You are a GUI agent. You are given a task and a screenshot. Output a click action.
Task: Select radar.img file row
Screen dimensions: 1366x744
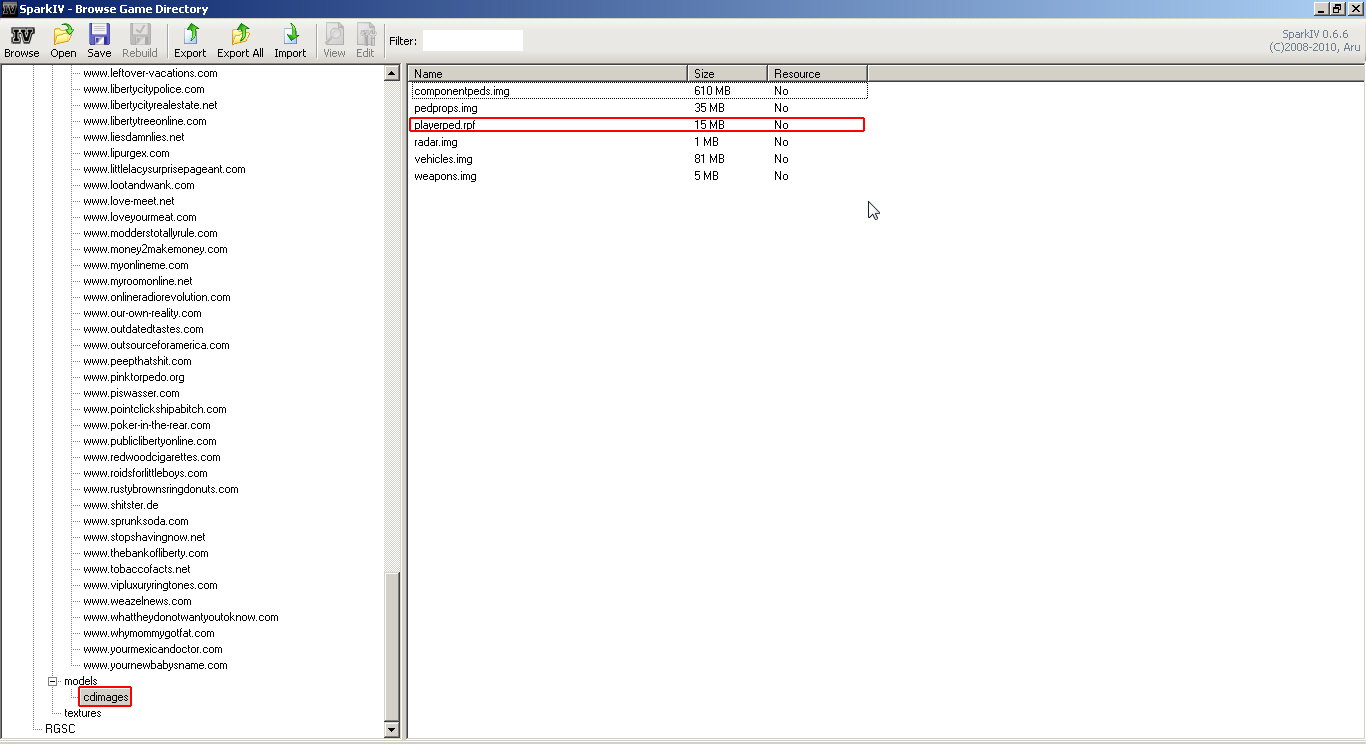(x=637, y=142)
